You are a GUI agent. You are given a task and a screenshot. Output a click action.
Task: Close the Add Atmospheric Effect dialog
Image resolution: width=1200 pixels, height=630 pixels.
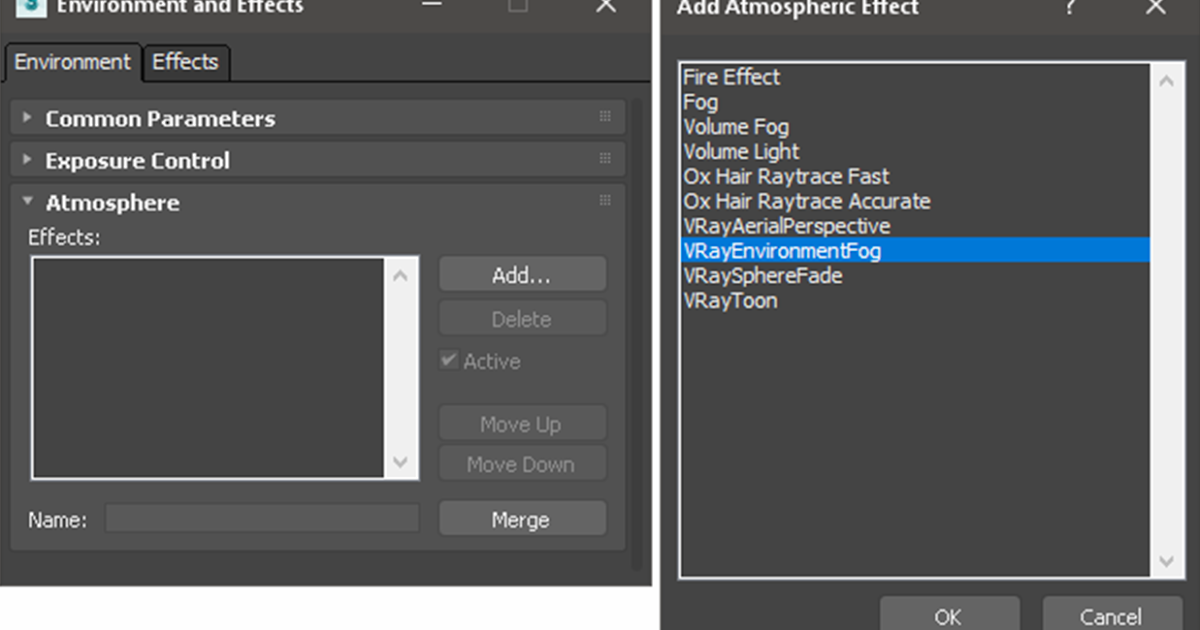coord(1155,7)
